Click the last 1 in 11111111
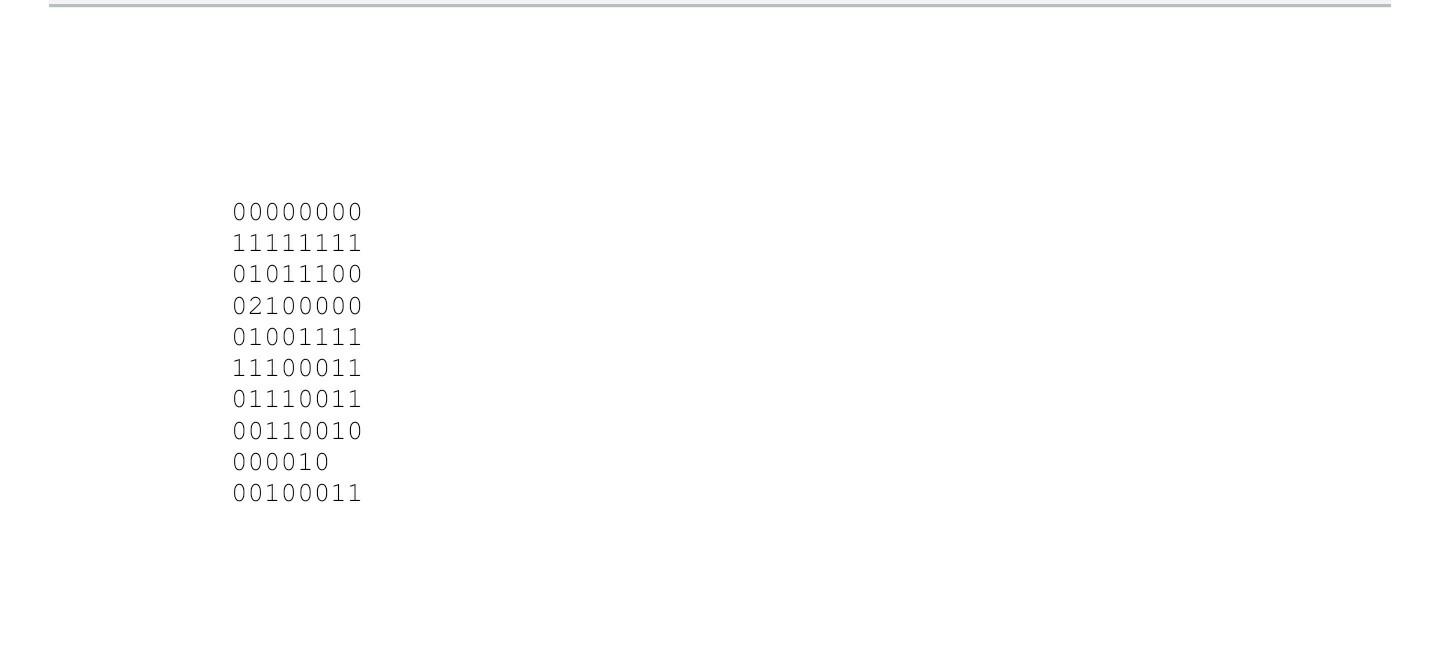This screenshot has height=670, width=1440. 354,243
